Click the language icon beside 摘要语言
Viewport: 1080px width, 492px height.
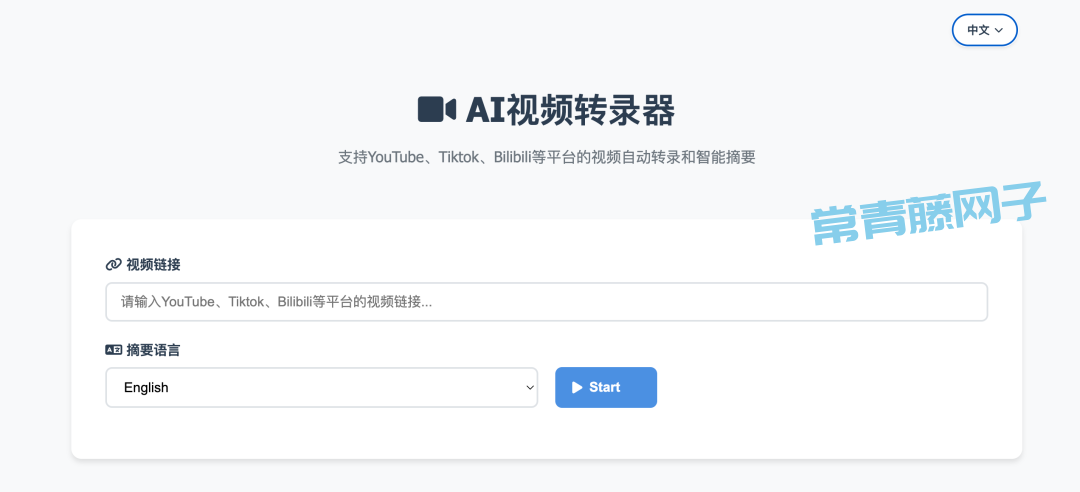113,350
